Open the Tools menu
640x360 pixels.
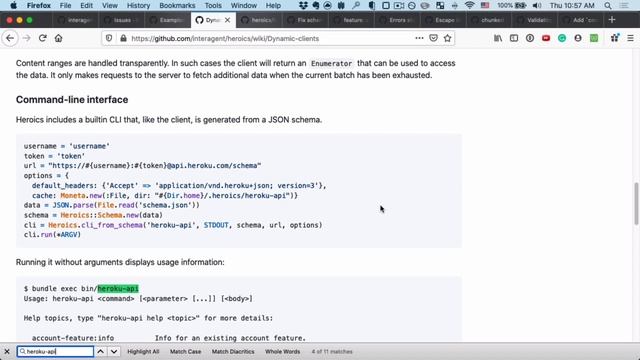click(x=213, y=5)
